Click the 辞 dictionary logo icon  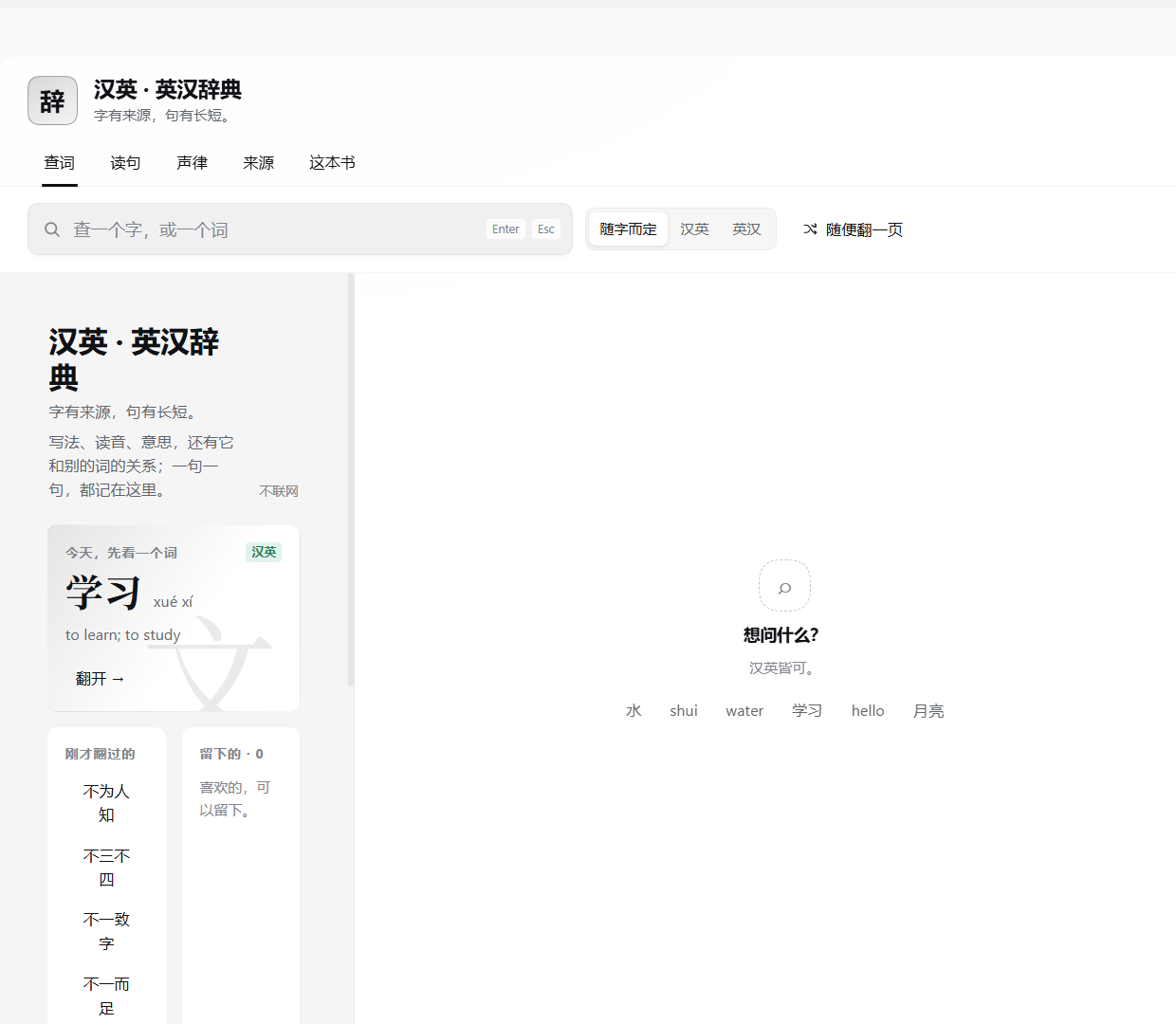click(52, 101)
